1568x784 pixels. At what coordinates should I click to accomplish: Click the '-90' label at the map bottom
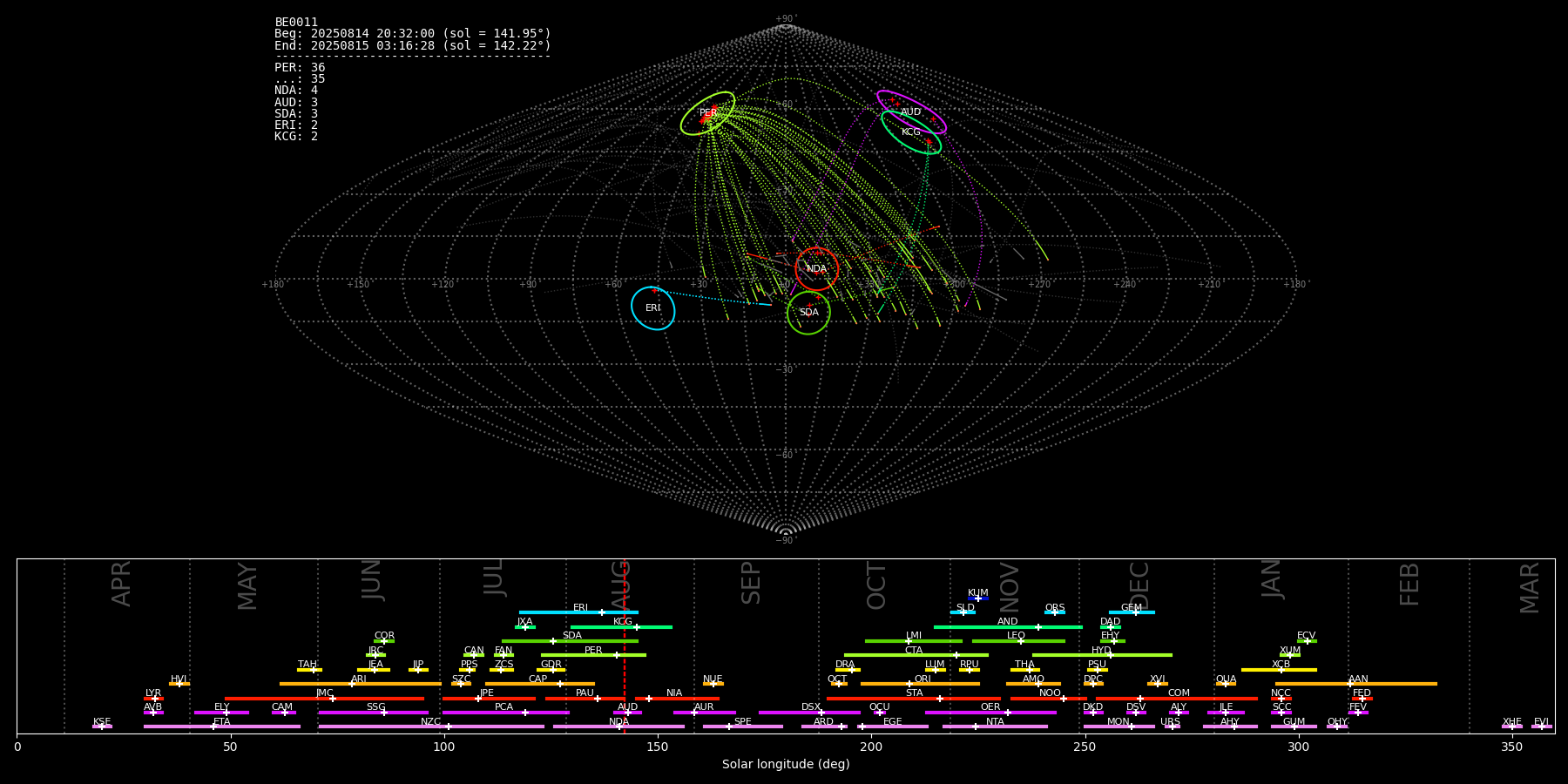pyautogui.click(x=785, y=540)
